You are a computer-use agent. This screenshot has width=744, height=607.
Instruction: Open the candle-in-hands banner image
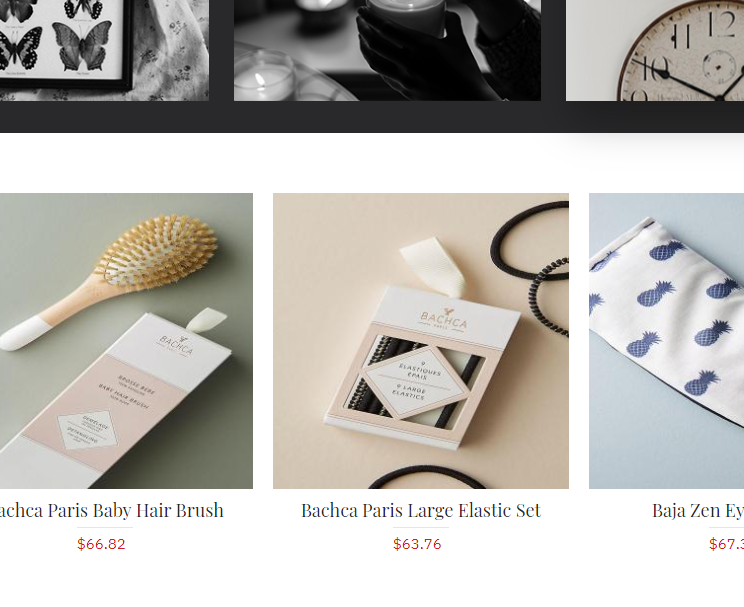click(387, 50)
